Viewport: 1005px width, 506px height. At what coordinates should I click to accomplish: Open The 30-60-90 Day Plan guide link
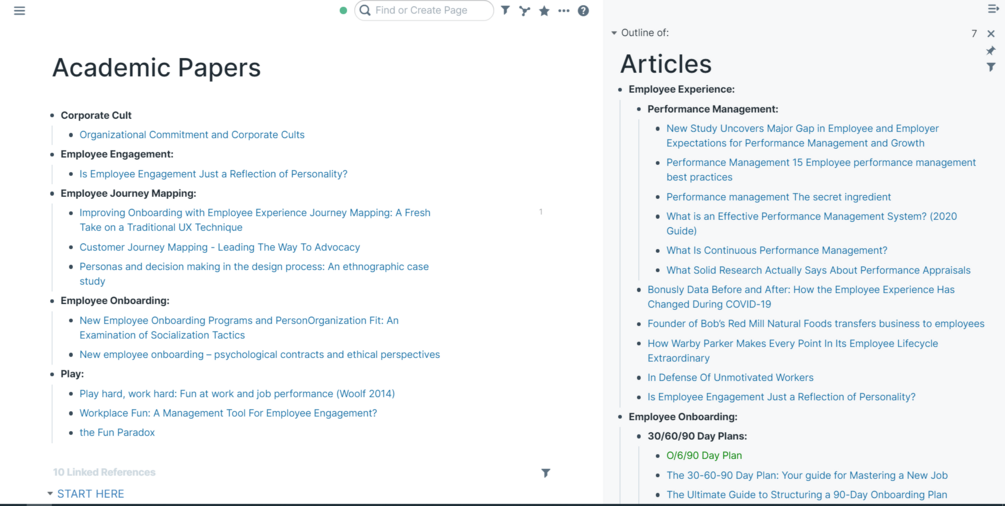tap(807, 475)
